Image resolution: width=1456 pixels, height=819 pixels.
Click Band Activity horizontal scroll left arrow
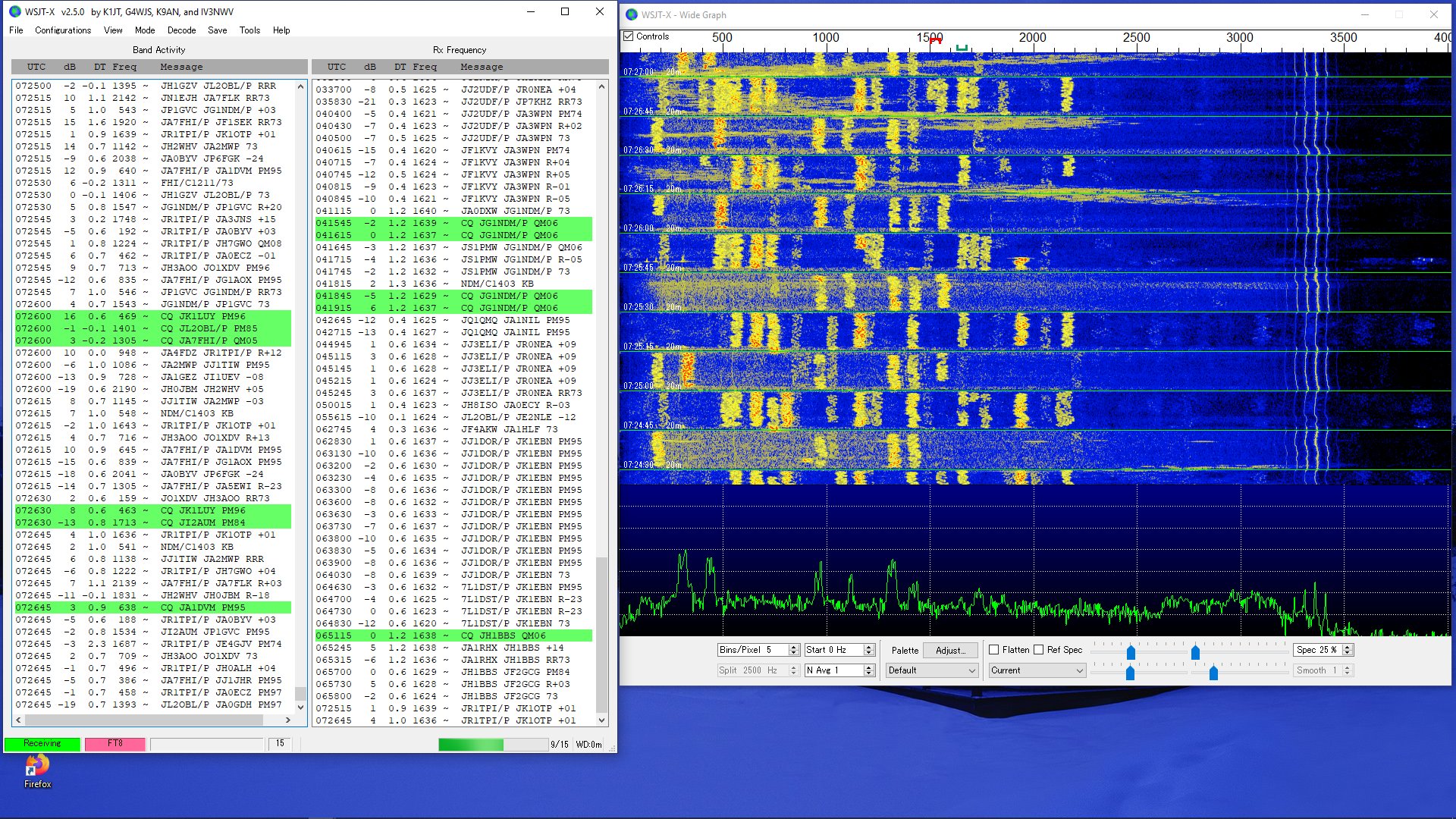point(18,720)
